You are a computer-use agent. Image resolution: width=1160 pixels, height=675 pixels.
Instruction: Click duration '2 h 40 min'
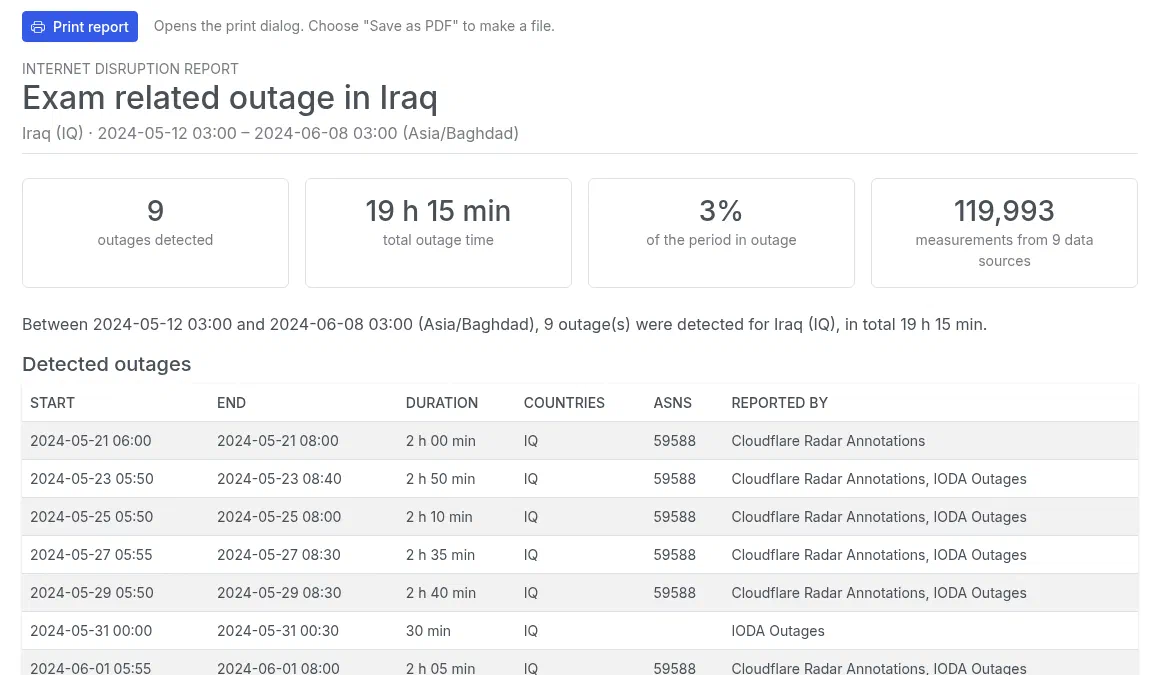[441, 593]
